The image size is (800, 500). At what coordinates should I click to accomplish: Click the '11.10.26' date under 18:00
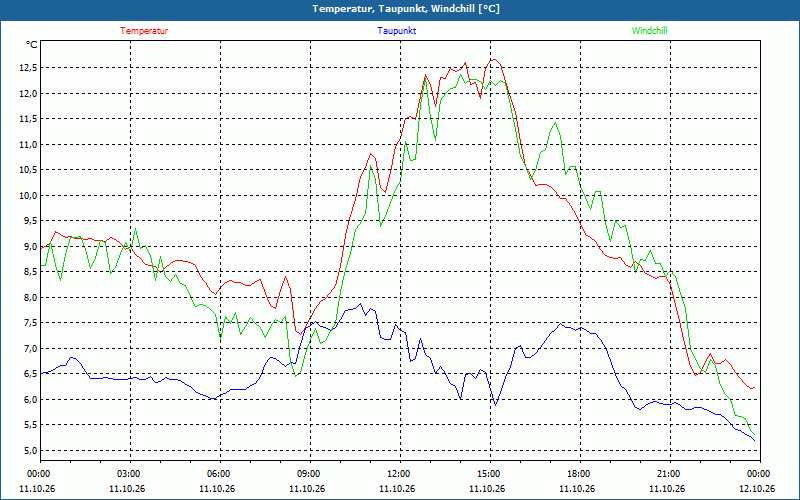coord(577,488)
